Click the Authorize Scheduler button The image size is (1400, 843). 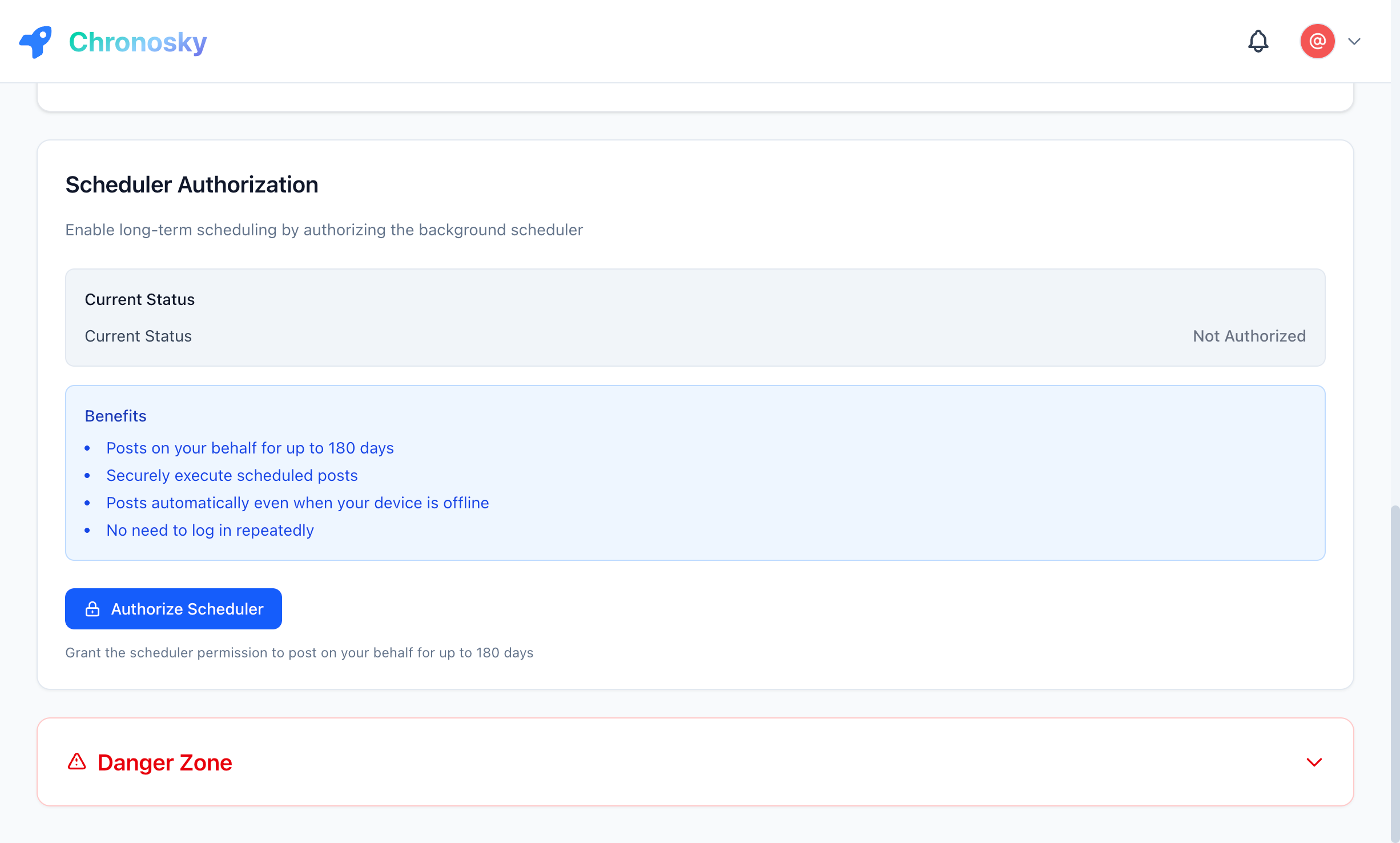point(173,609)
